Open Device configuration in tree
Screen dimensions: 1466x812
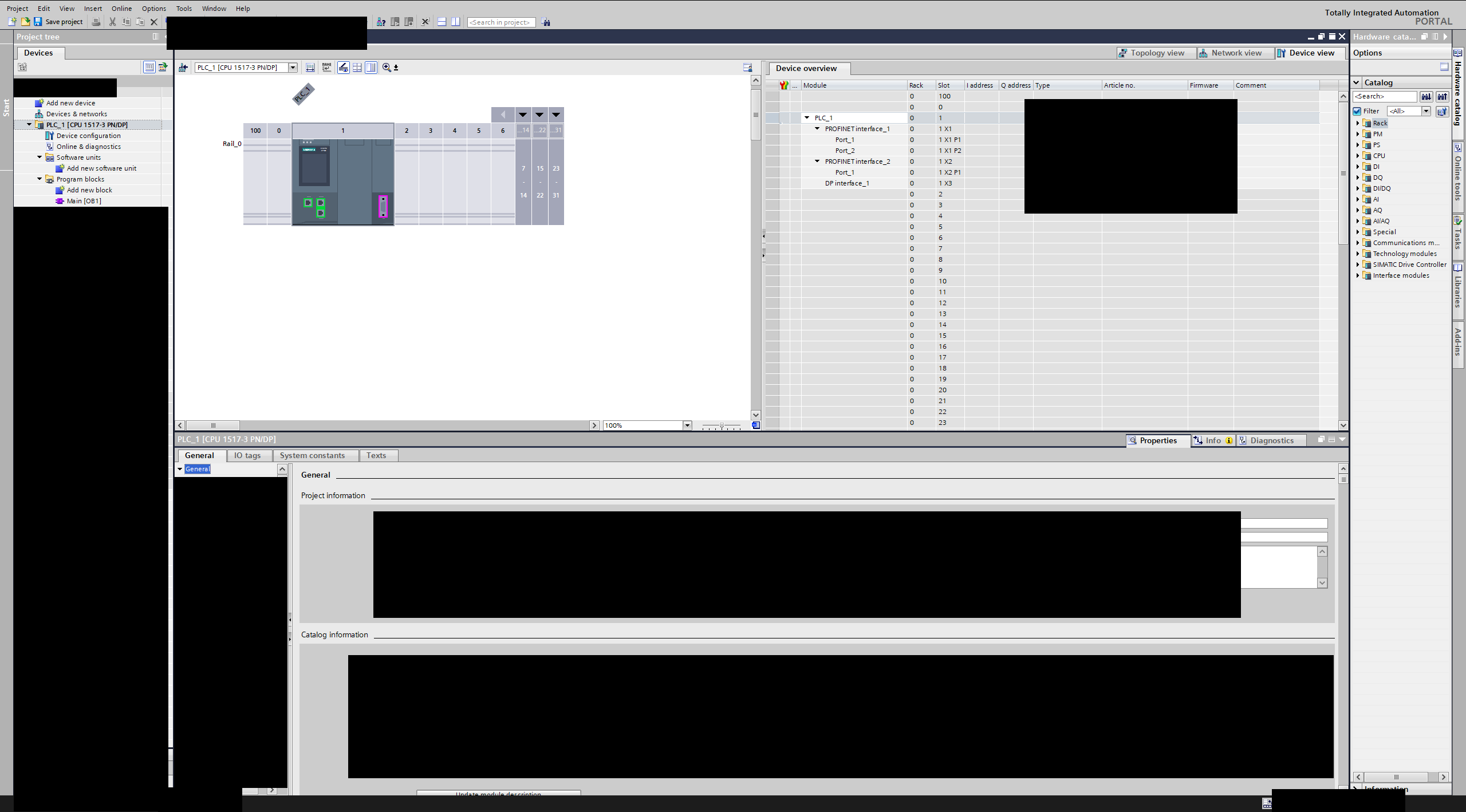coord(88,136)
